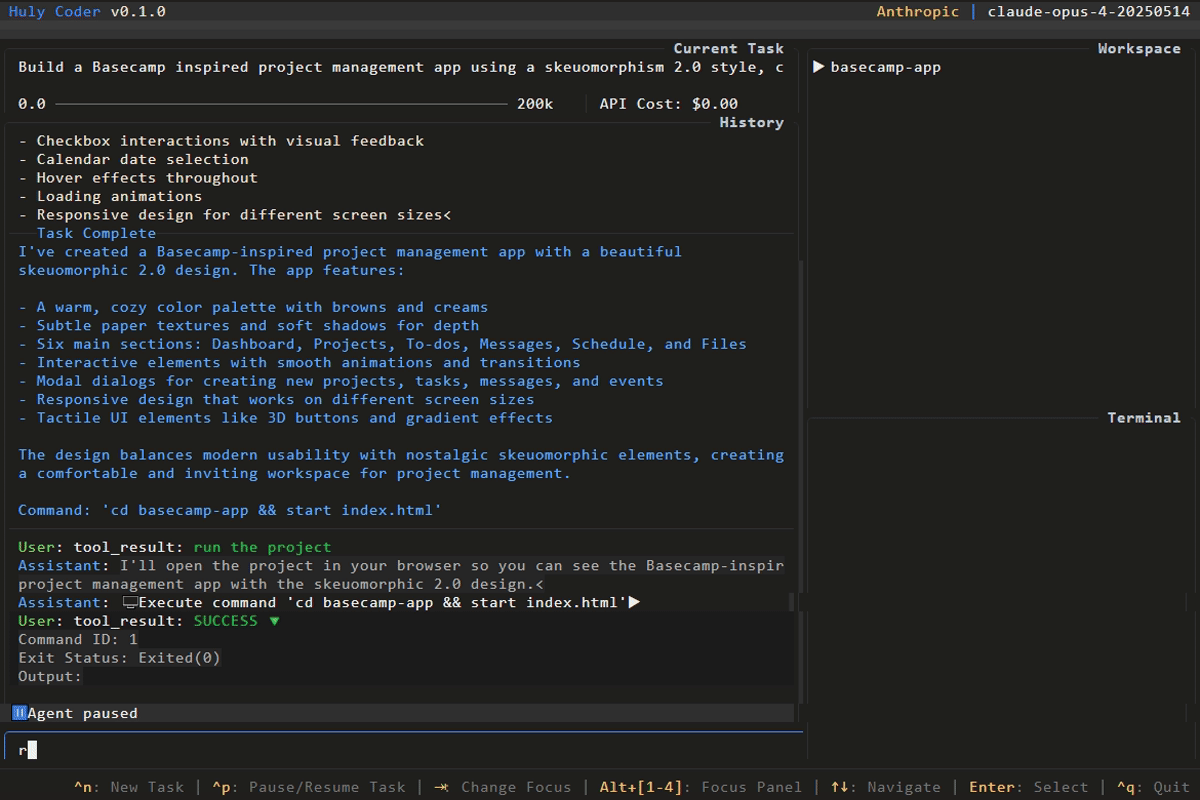Screen dimensions: 1200x800
Task: Click the Workspace panel title
Action: [1138, 47]
